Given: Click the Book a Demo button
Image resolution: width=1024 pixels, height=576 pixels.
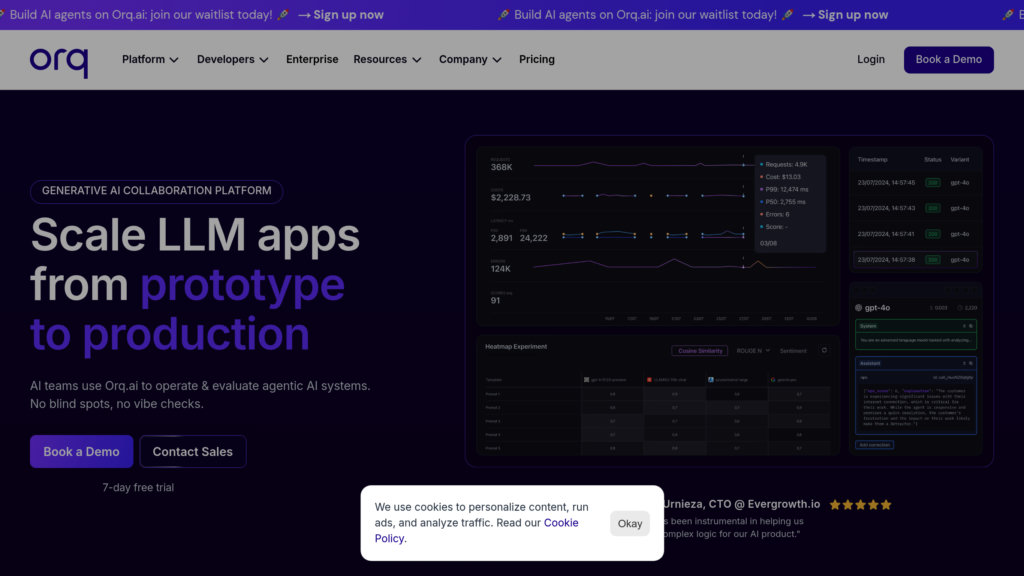Looking at the screenshot, I should point(948,60).
